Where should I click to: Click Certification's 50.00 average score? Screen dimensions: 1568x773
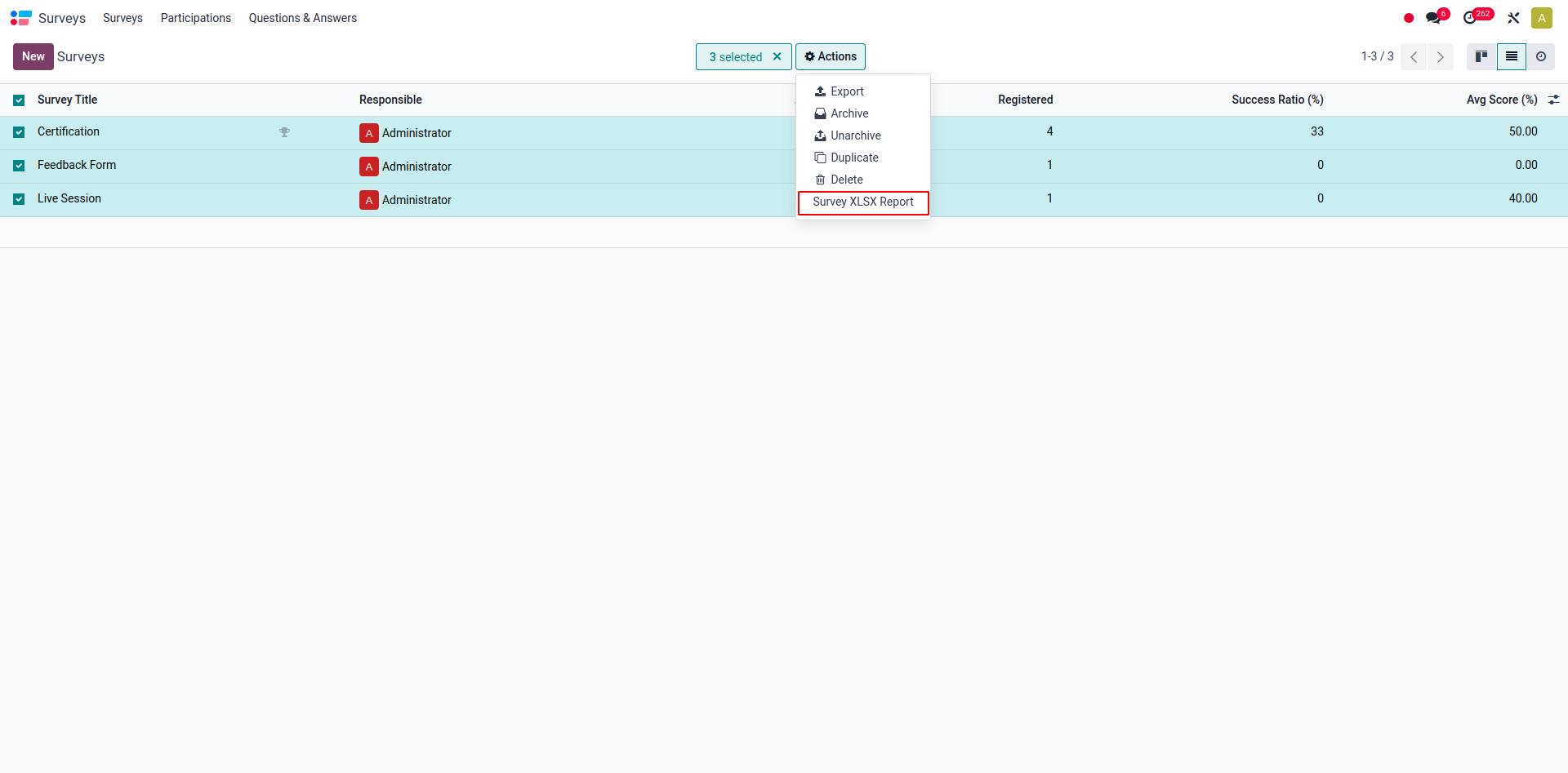(1523, 131)
